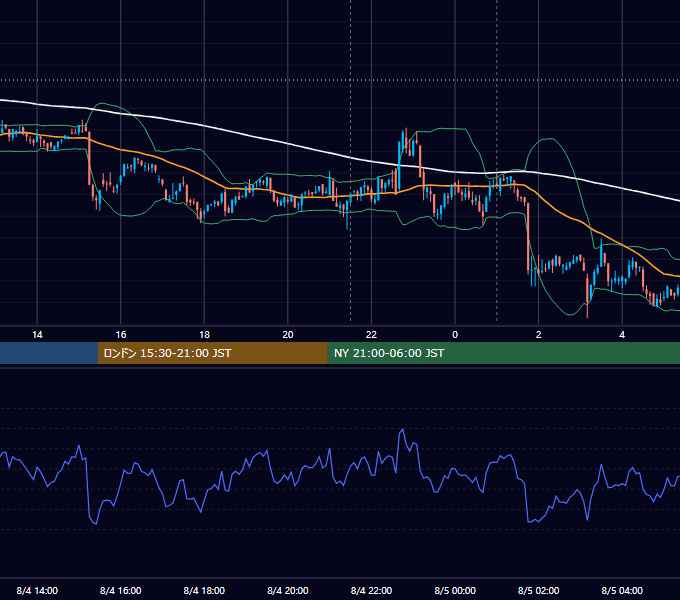Click the 8/4 18:00 time label
The width and height of the screenshot is (680, 600).
204,590
